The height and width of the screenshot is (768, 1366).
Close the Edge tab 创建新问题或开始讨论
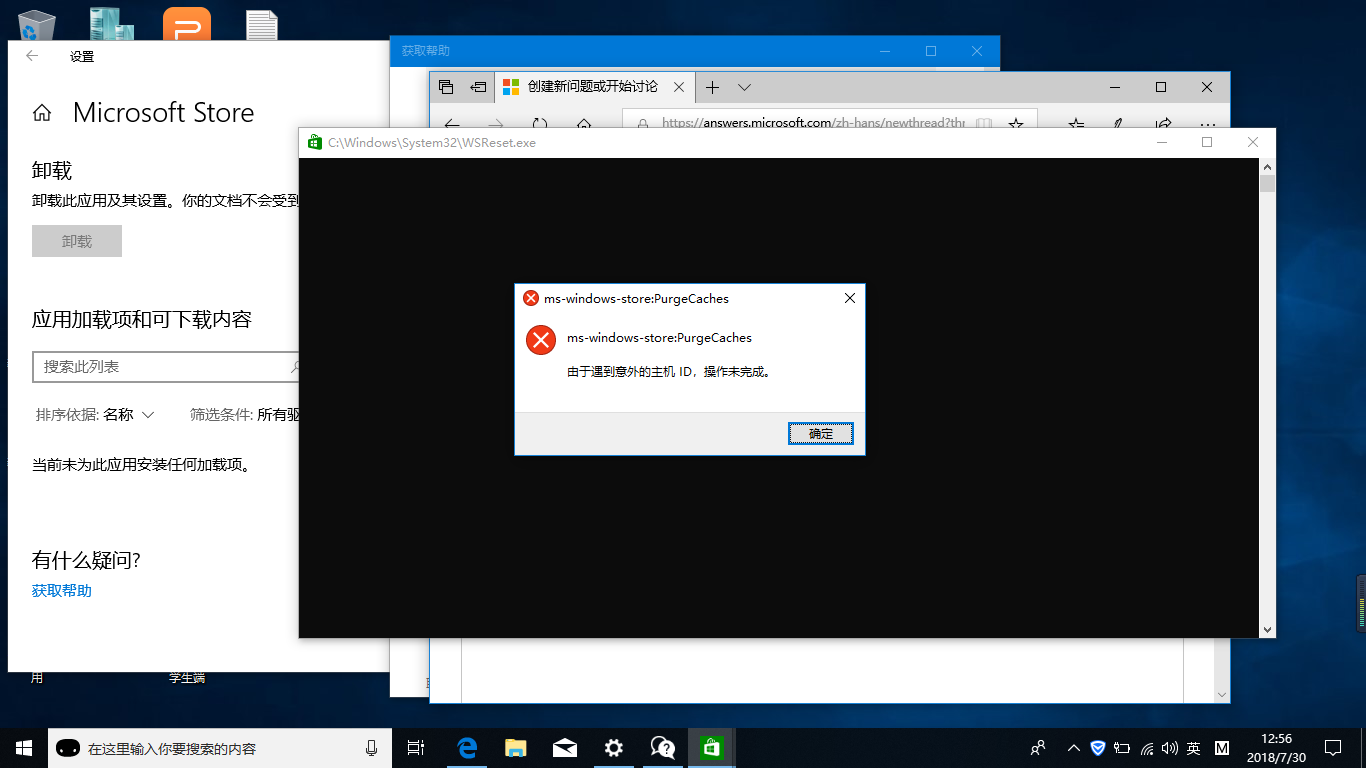[679, 87]
